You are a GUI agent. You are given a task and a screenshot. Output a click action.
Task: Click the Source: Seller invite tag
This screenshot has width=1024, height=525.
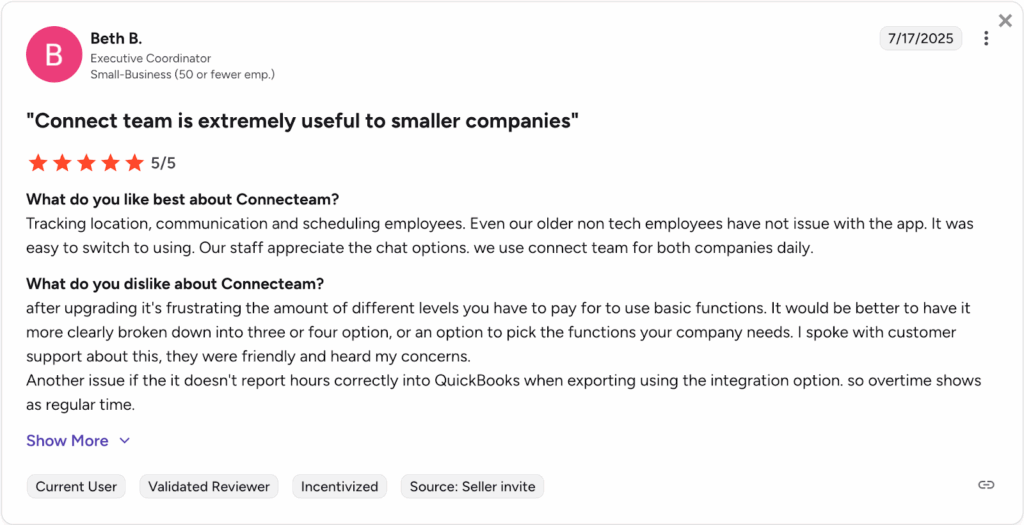472,487
